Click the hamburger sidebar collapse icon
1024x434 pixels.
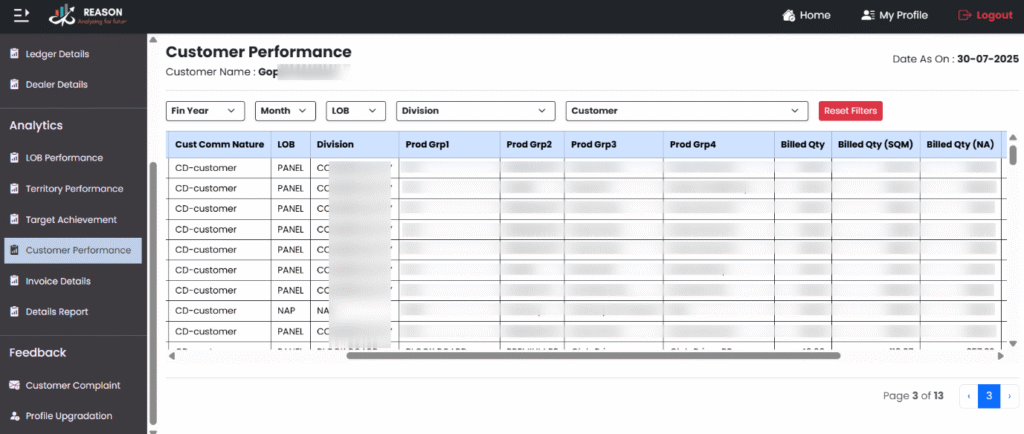coord(21,15)
